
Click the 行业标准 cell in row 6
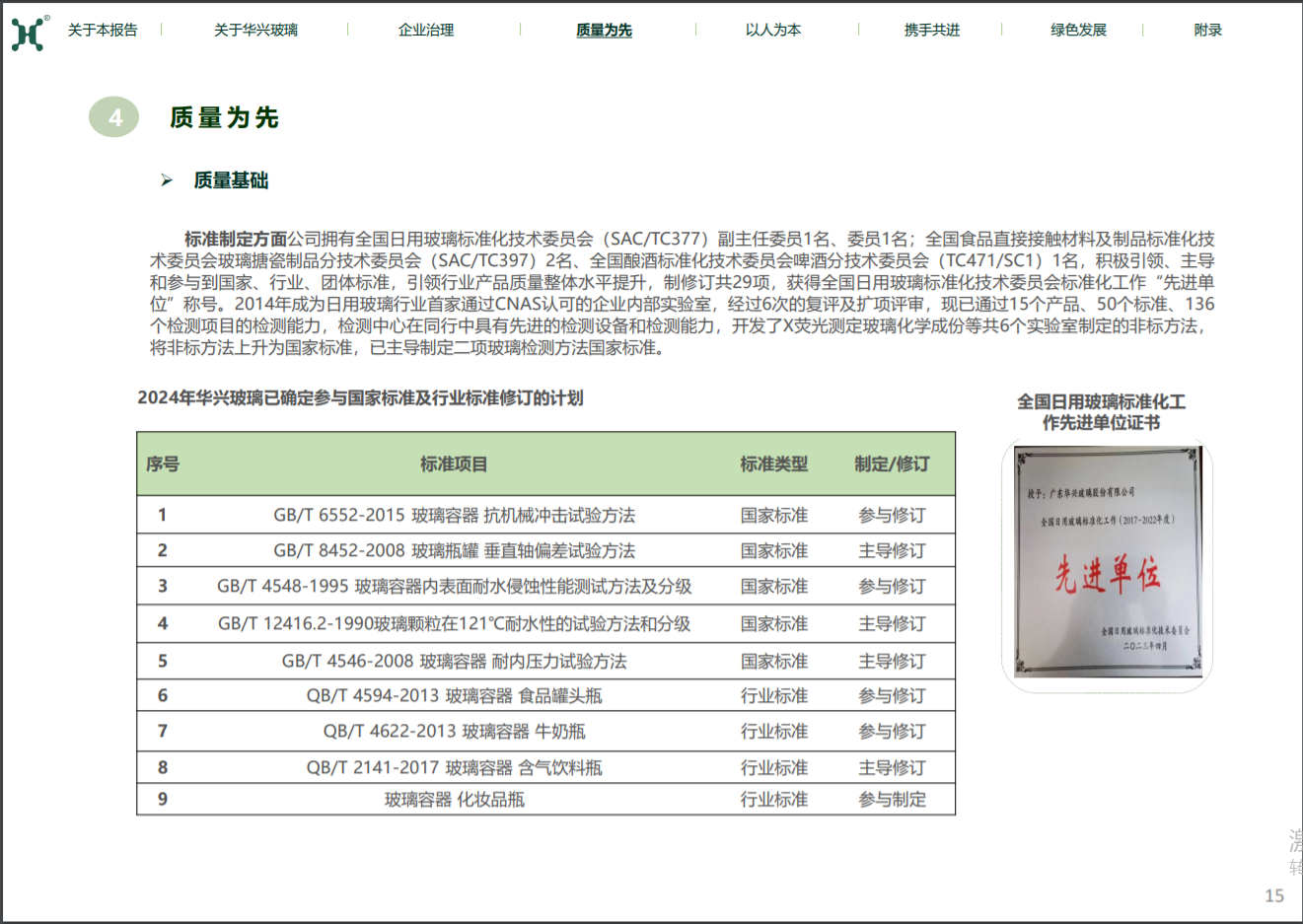(774, 696)
